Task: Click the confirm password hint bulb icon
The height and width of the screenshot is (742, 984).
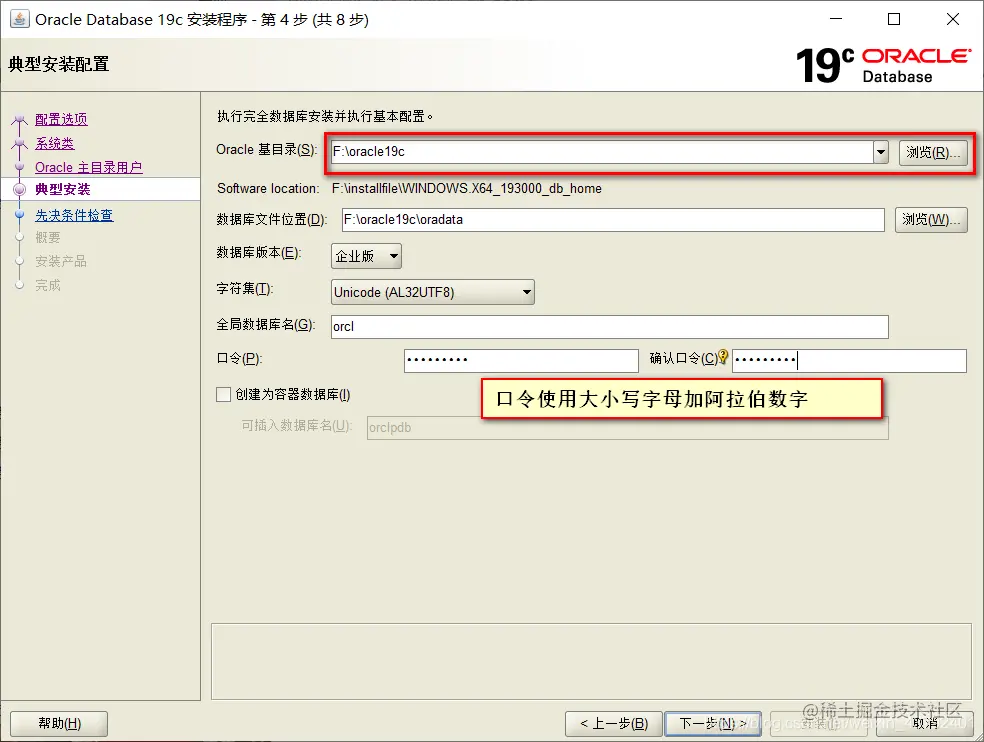Action: coord(723,357)
